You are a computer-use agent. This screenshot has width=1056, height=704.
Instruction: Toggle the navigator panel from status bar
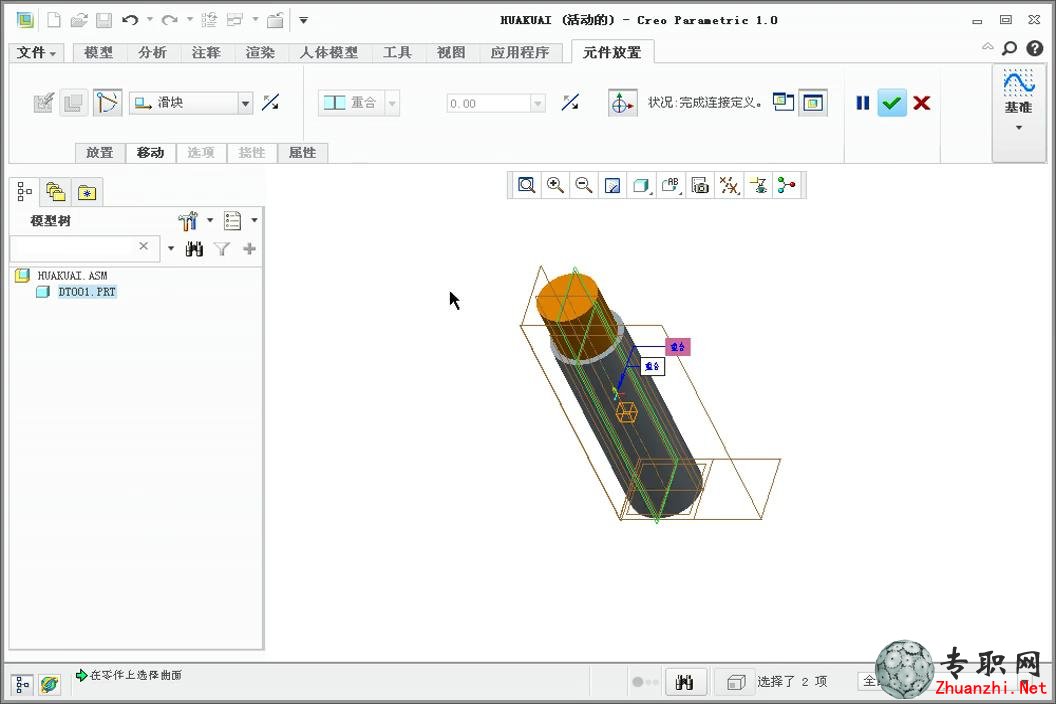22,684
